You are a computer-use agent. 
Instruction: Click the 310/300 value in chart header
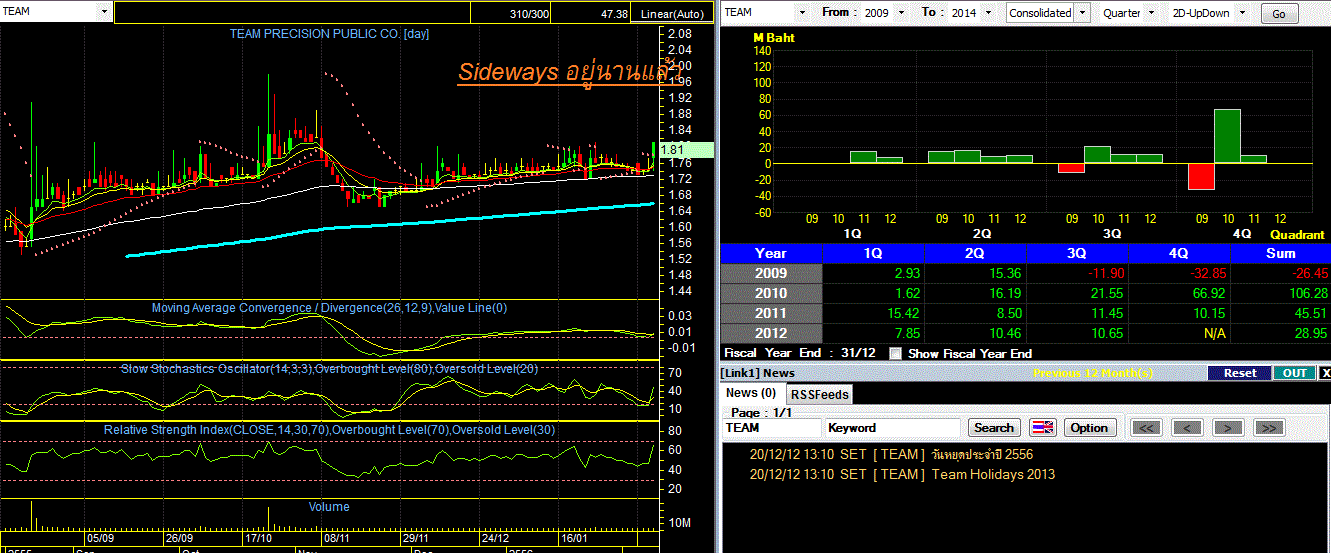[529, 14]
